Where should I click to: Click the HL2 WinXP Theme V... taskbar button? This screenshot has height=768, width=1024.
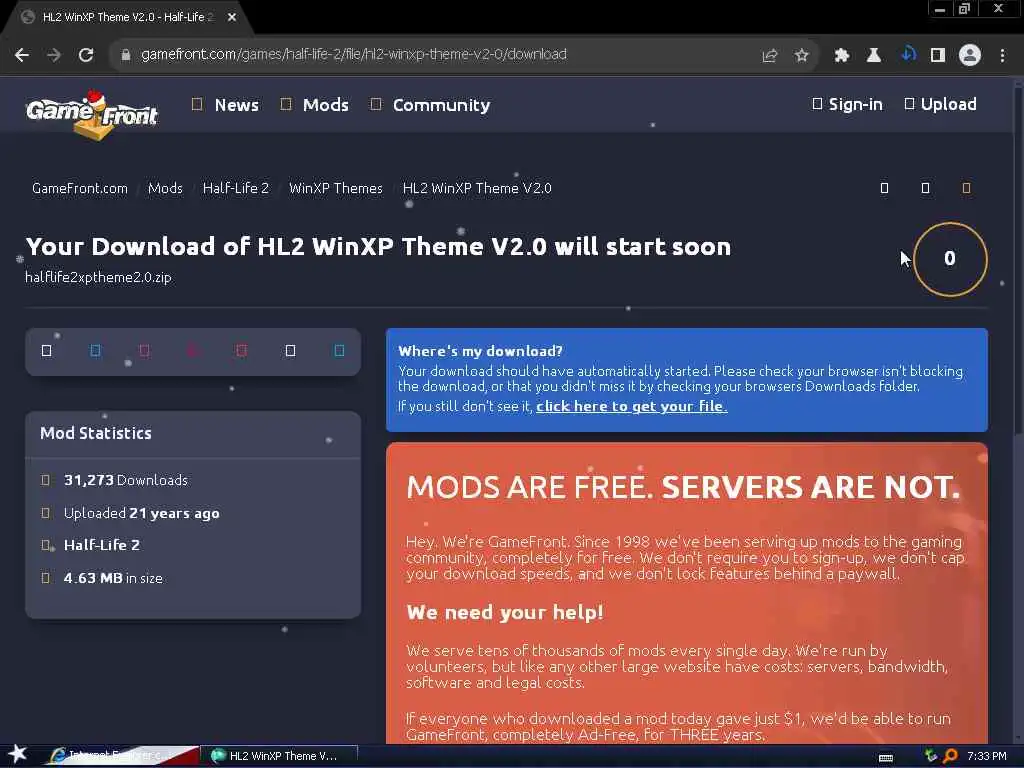click(279, 756)
